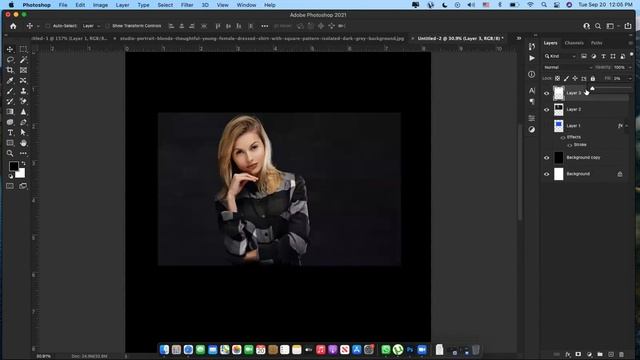
Task: Hide the Background layer via eye icon
Action: point(547,174)
